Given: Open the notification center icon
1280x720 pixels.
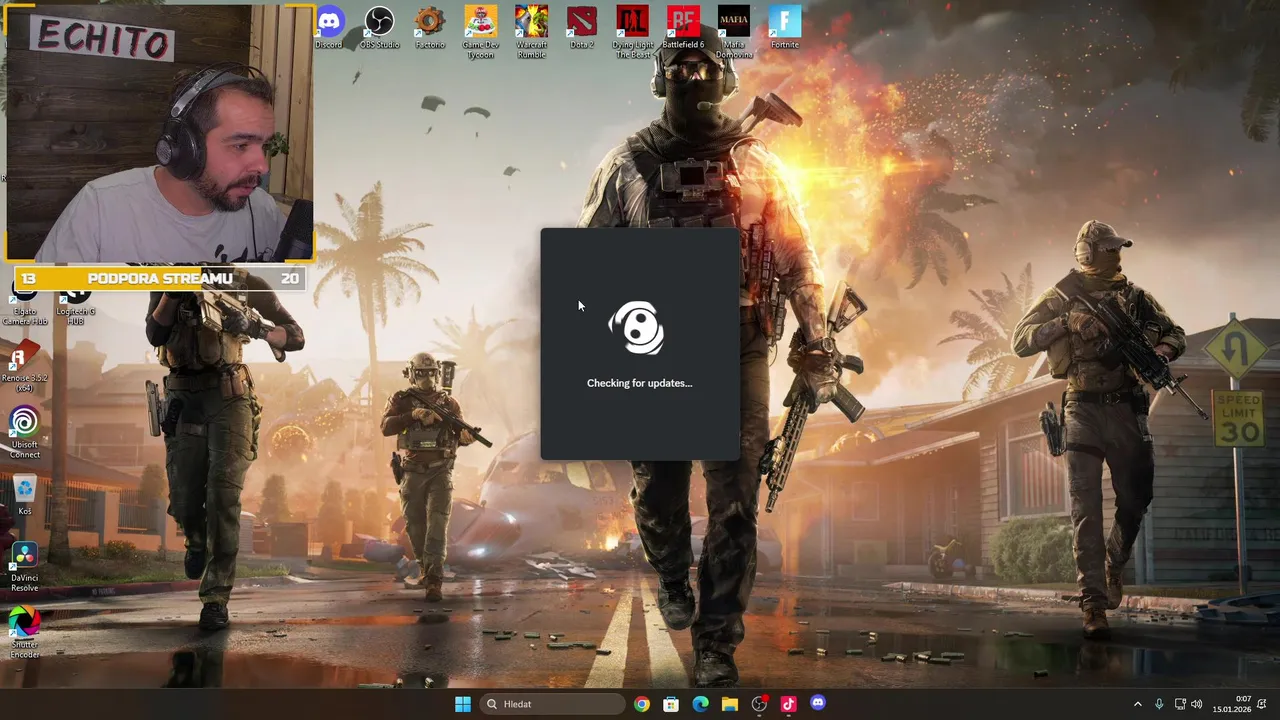Looking at the screenshot, I should pyautogui.click(x=1262, y=704).
